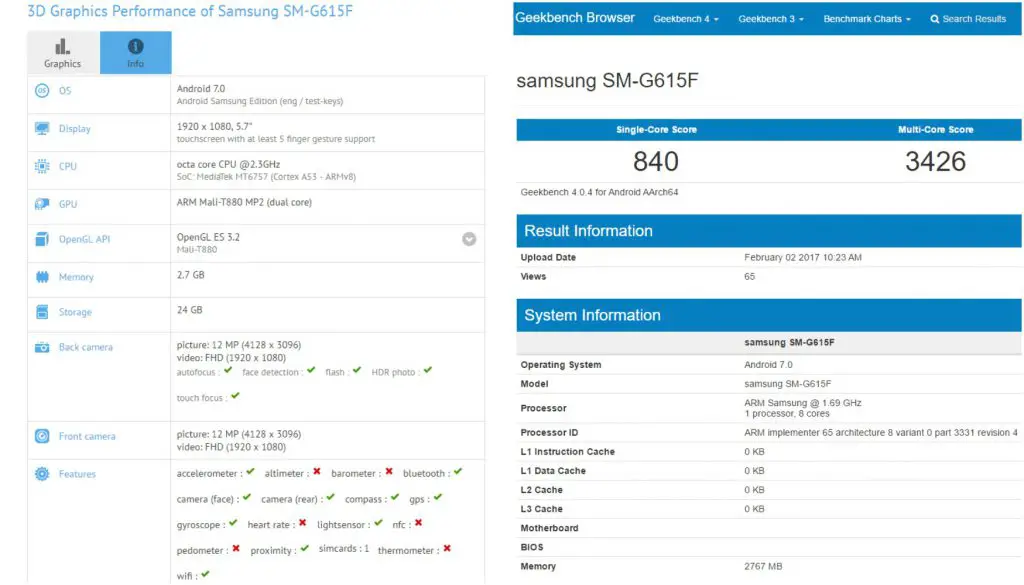Click the Storage row icon

42,312
